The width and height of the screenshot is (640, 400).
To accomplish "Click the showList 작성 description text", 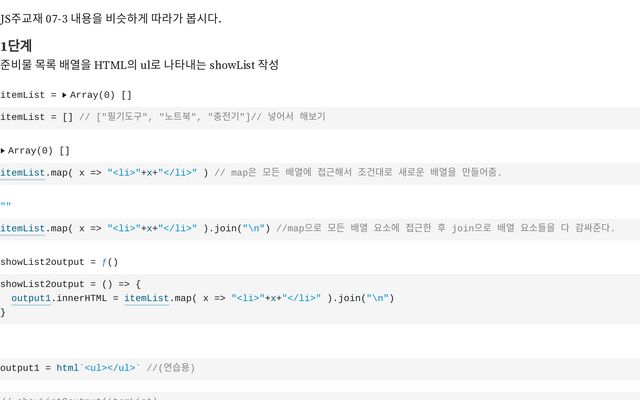I will (x=244, y=65).
